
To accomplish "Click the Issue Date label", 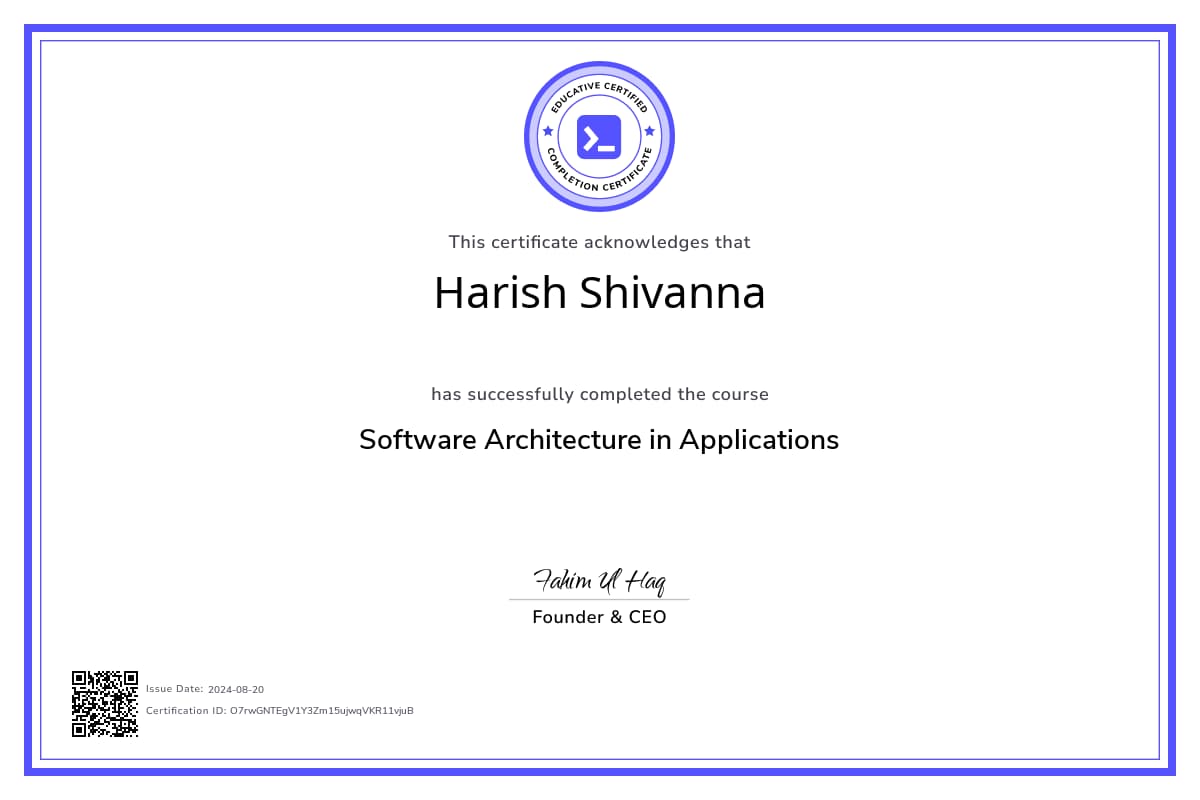I will (x=175, y=689).
